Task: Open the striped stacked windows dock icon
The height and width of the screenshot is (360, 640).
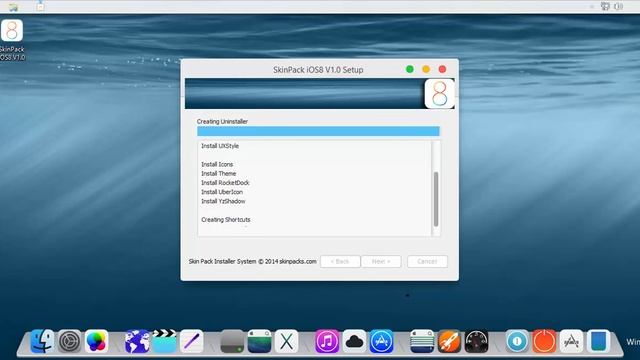Action: 422,341
